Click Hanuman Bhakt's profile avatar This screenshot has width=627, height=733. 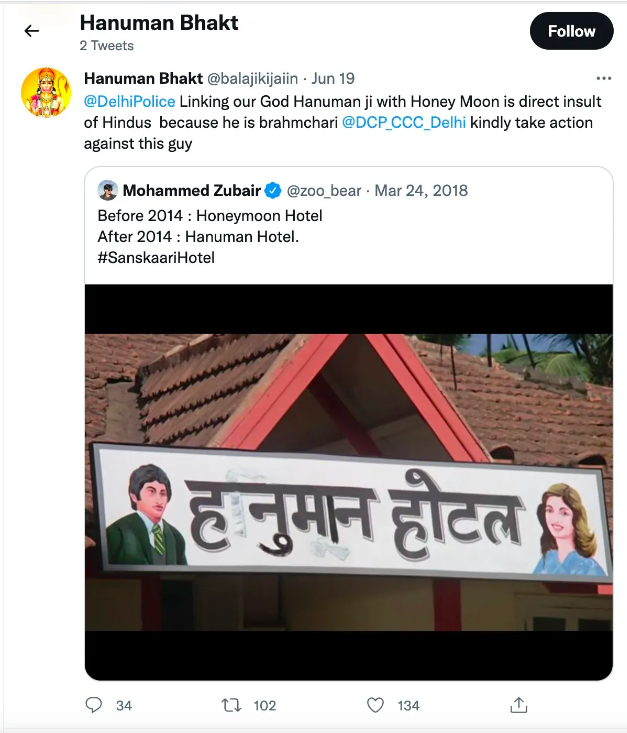pos(46,92)
